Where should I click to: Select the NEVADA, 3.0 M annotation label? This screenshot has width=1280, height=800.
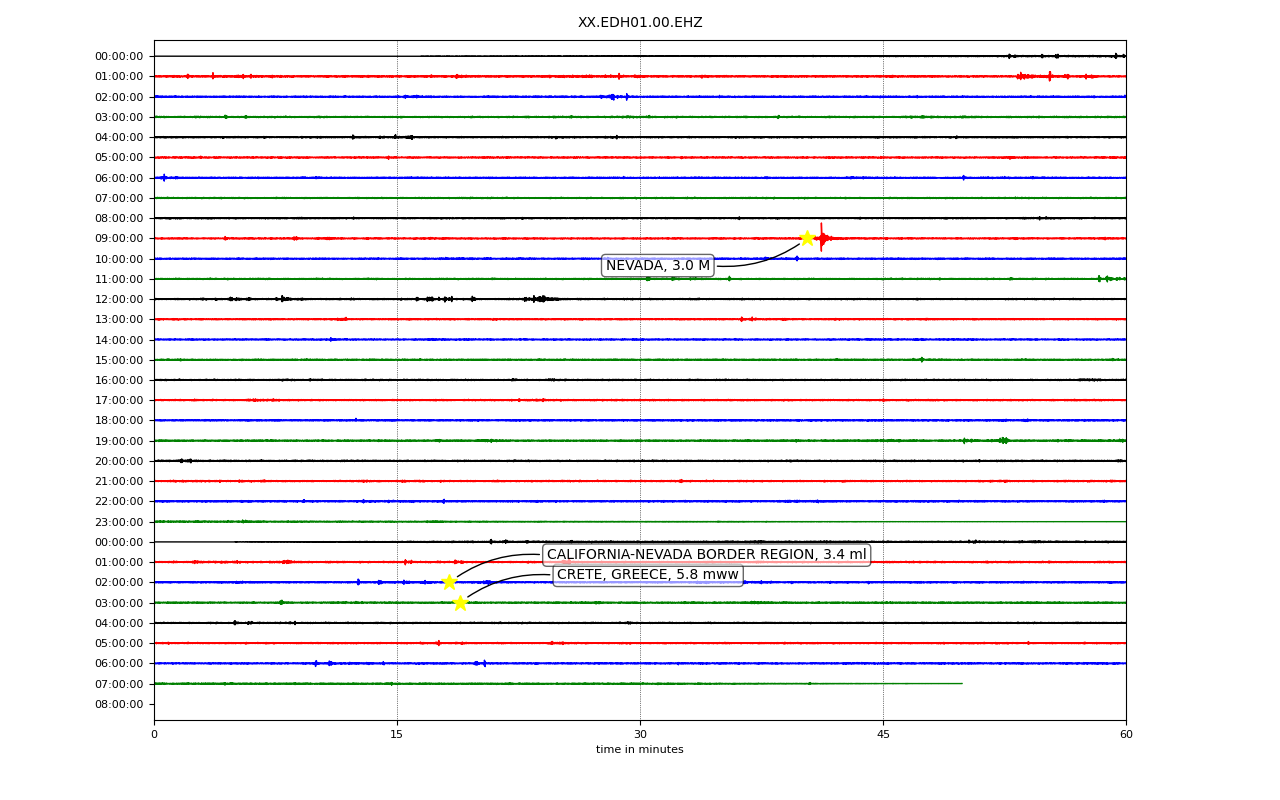pos(658,266)
